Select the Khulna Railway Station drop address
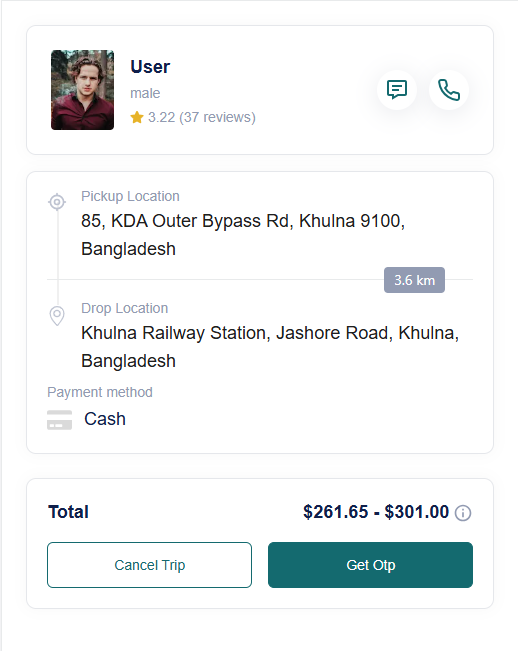This screenshot has height=651, width=518. [270, 347]
